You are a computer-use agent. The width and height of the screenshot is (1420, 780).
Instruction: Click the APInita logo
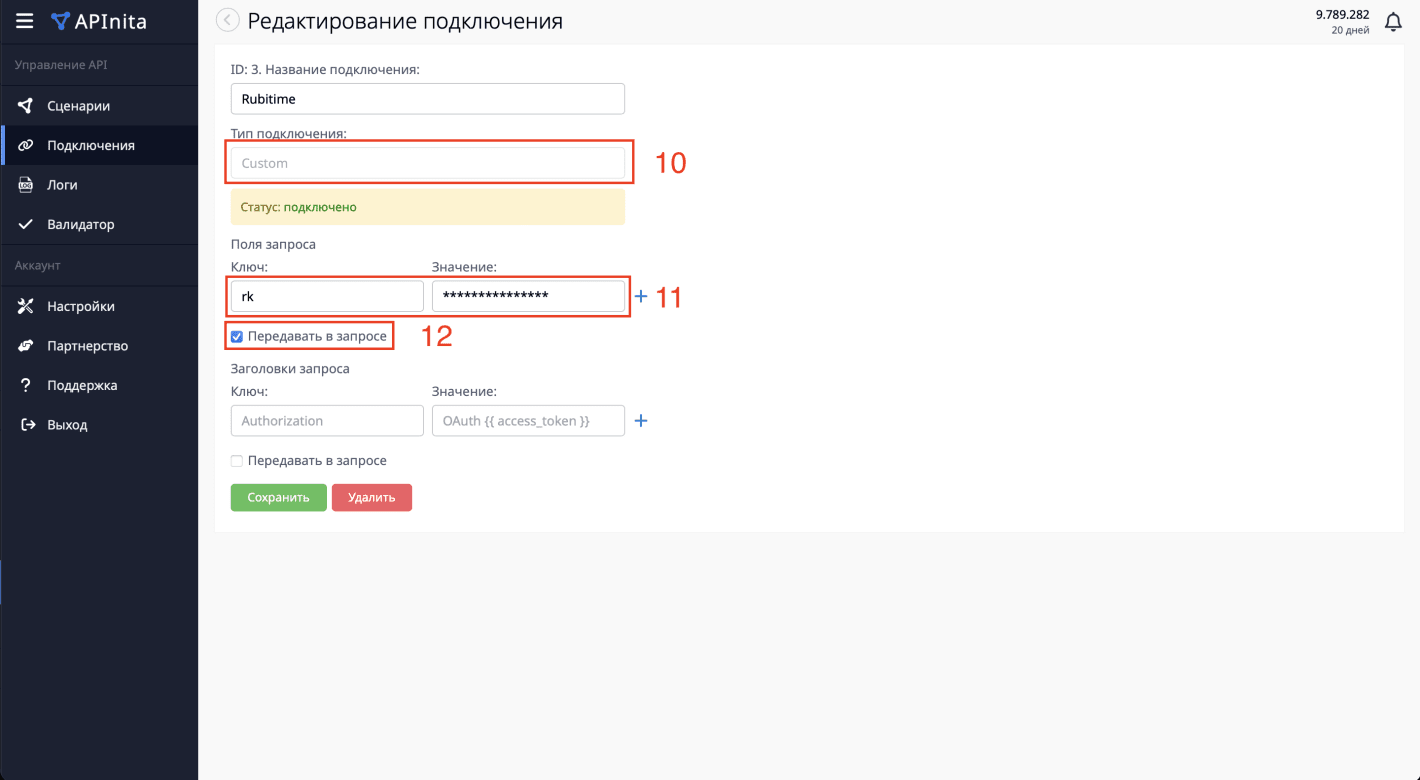(x=105, y=20)
